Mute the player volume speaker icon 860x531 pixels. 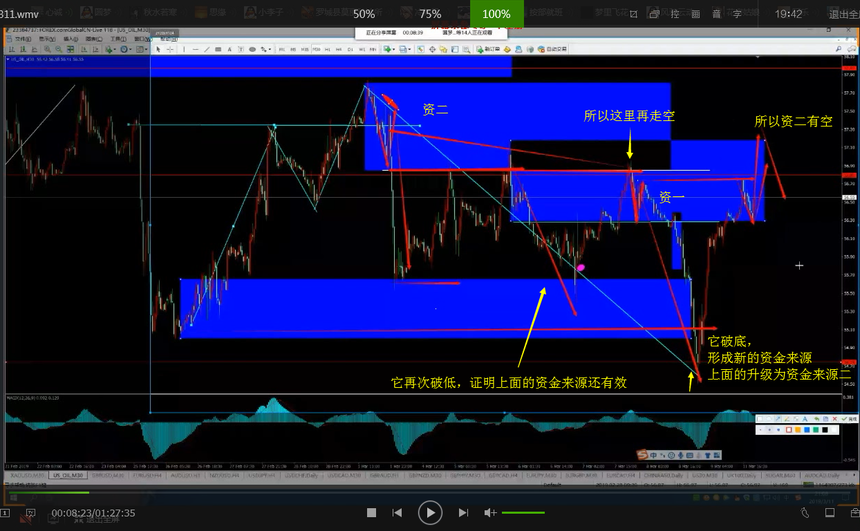click(489, 513)
